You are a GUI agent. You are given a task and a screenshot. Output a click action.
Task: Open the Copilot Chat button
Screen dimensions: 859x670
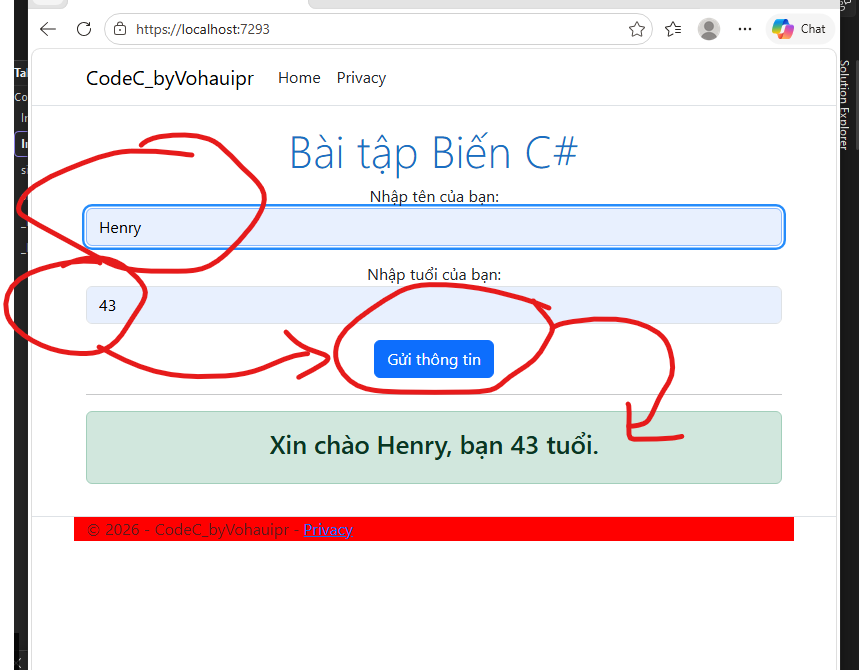point(800,29)
